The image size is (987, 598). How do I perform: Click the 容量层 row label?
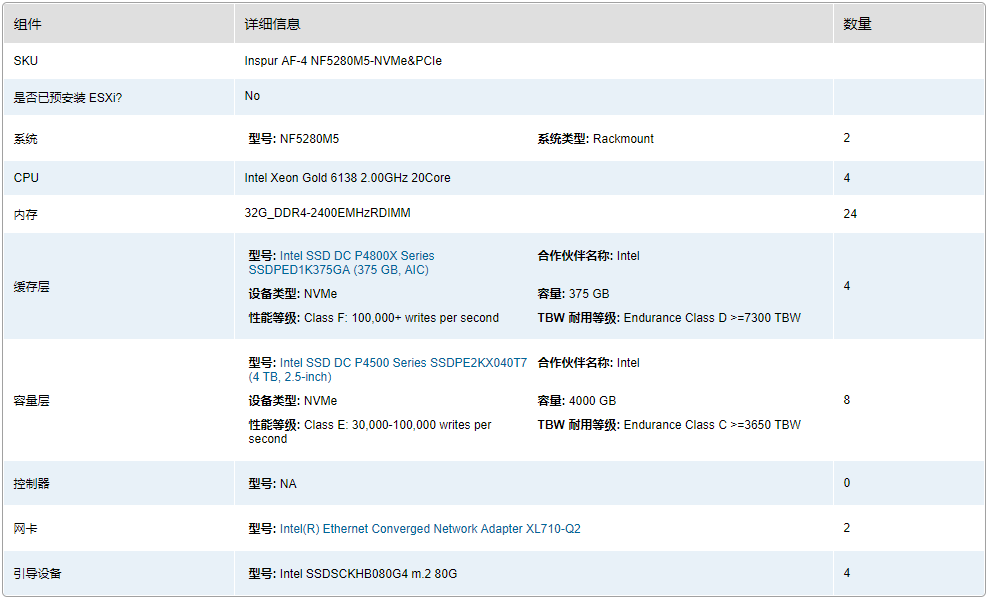31,401
